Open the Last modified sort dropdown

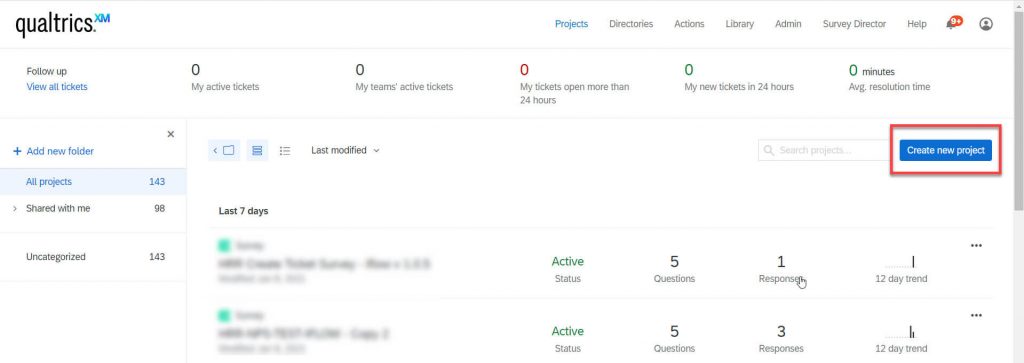345,150
